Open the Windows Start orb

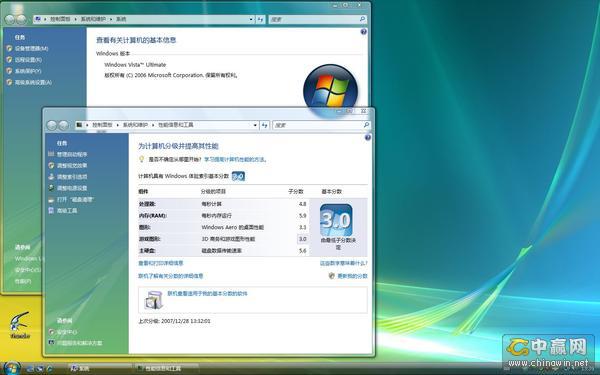point(11,368)
